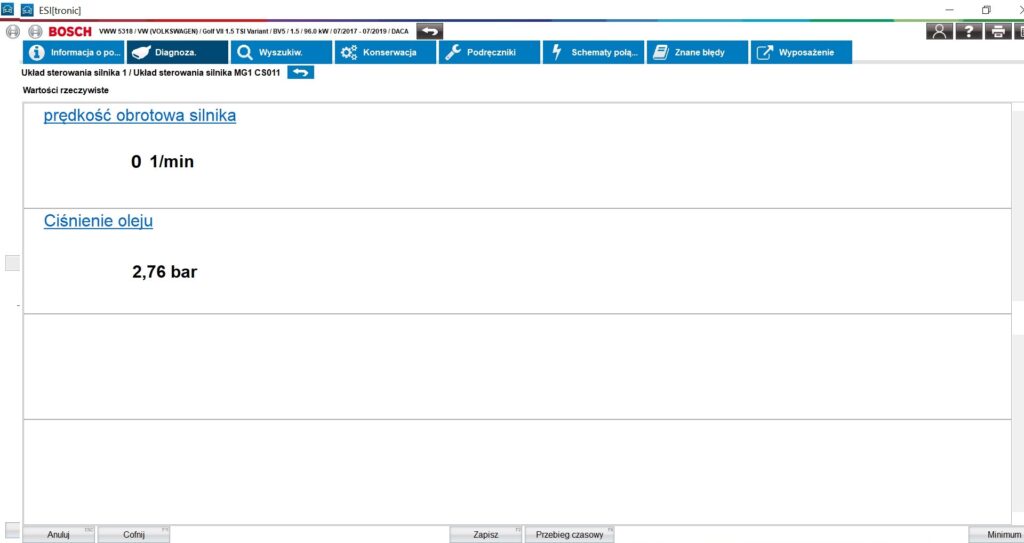1024x543 pixels.
Task: Switch to the Wyposażenie tab
Action: coord(801,52)
